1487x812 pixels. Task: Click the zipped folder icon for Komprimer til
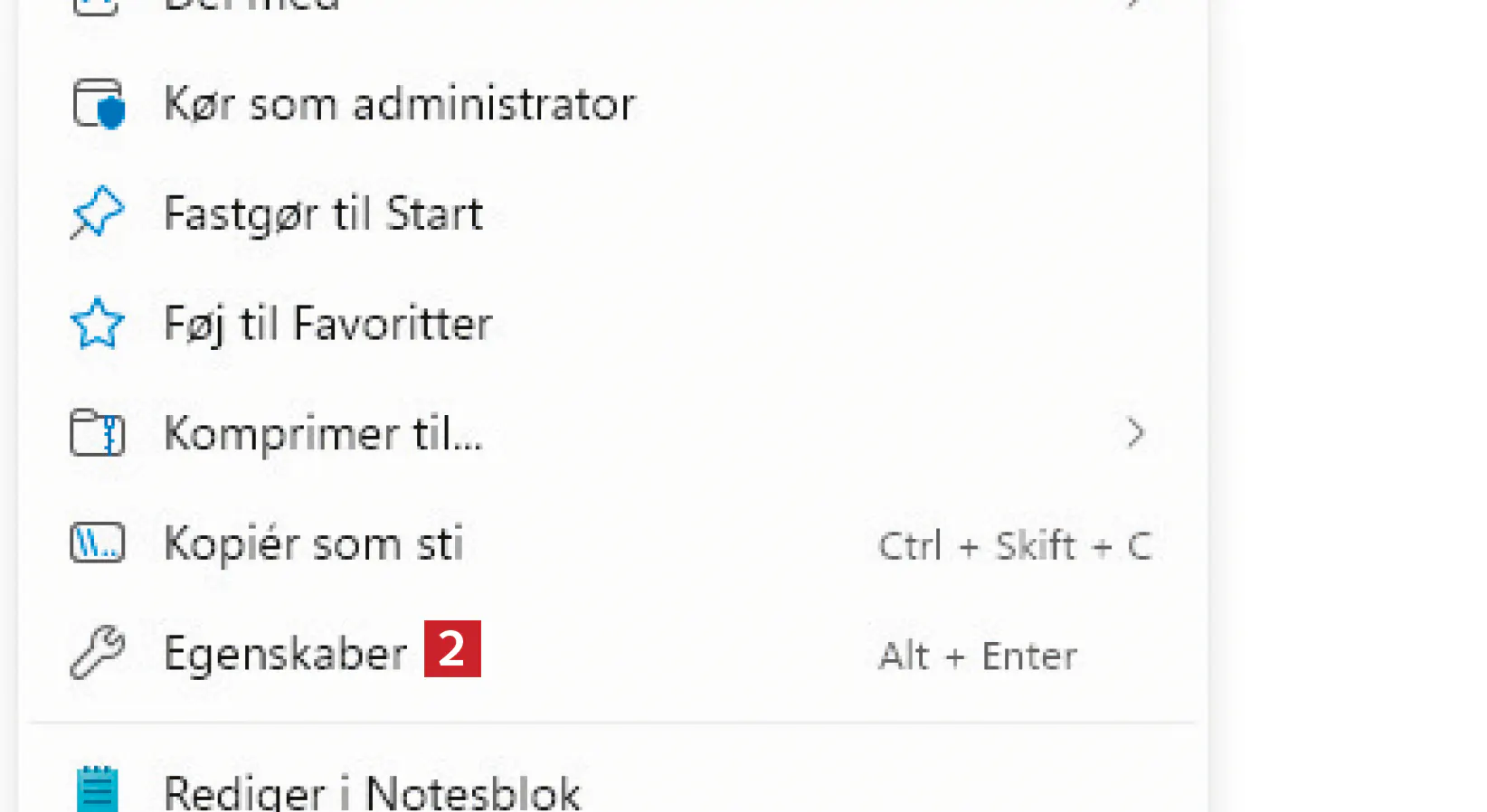click(97, 433)
